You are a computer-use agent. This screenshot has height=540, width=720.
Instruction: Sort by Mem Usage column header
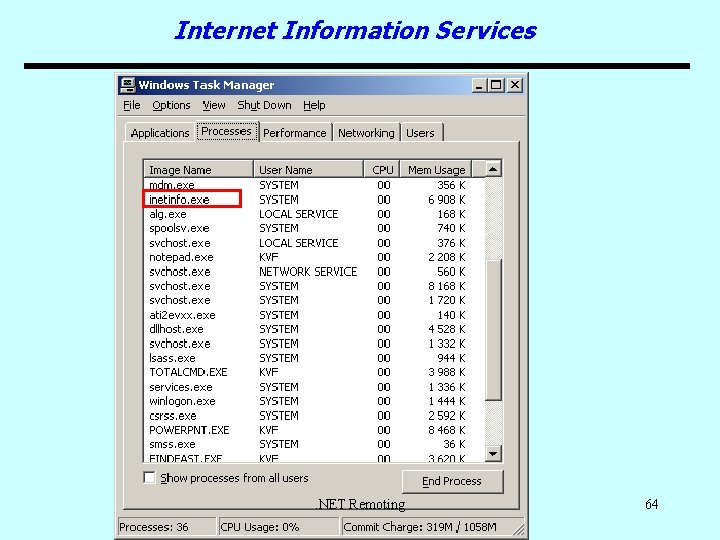(436, 170)
